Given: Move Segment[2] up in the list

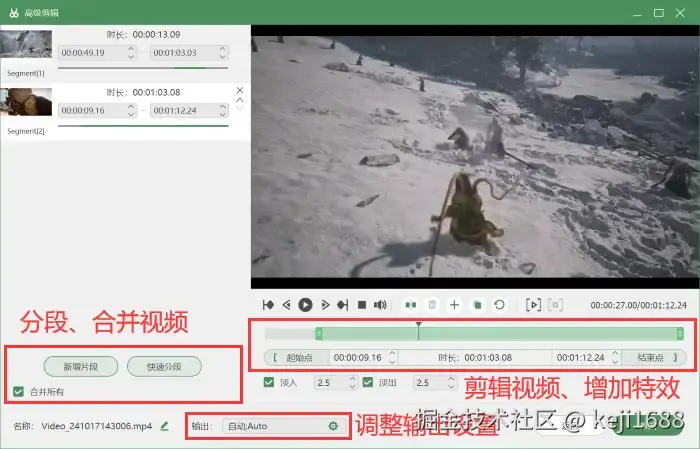Looking at the screenshot, I should click(x=240, y=100).
